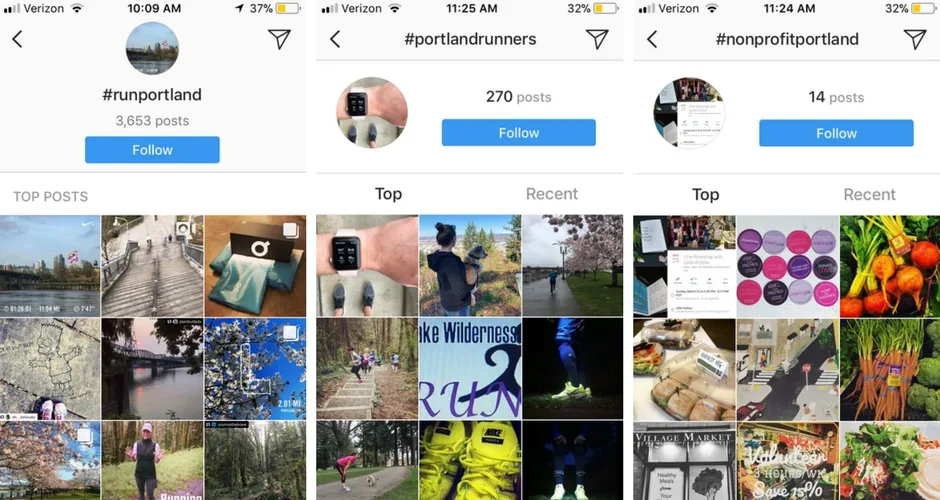Switch to Recent tab under #nonprofitportland
The width and height of the screenshot is (940, 500).
click(x=869, y=194)
